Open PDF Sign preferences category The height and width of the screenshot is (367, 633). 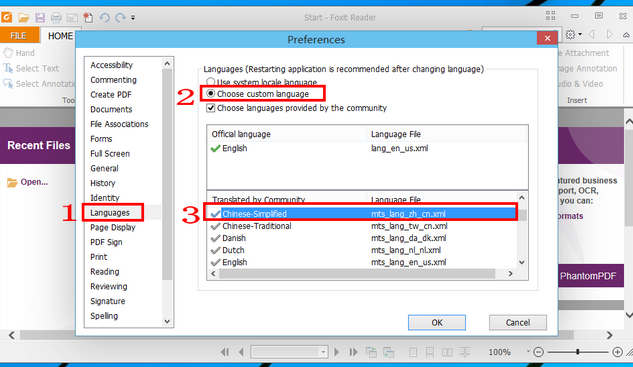(x=106, y=242)
